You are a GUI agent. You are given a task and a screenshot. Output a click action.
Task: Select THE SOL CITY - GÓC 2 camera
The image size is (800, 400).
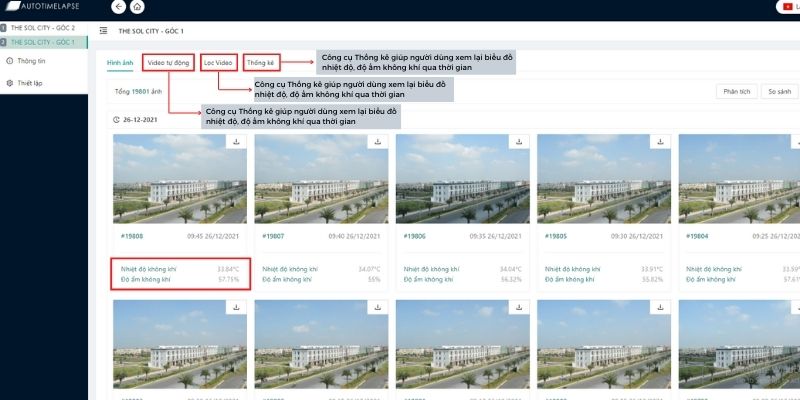pyautogui.click(x=43, y=28)
